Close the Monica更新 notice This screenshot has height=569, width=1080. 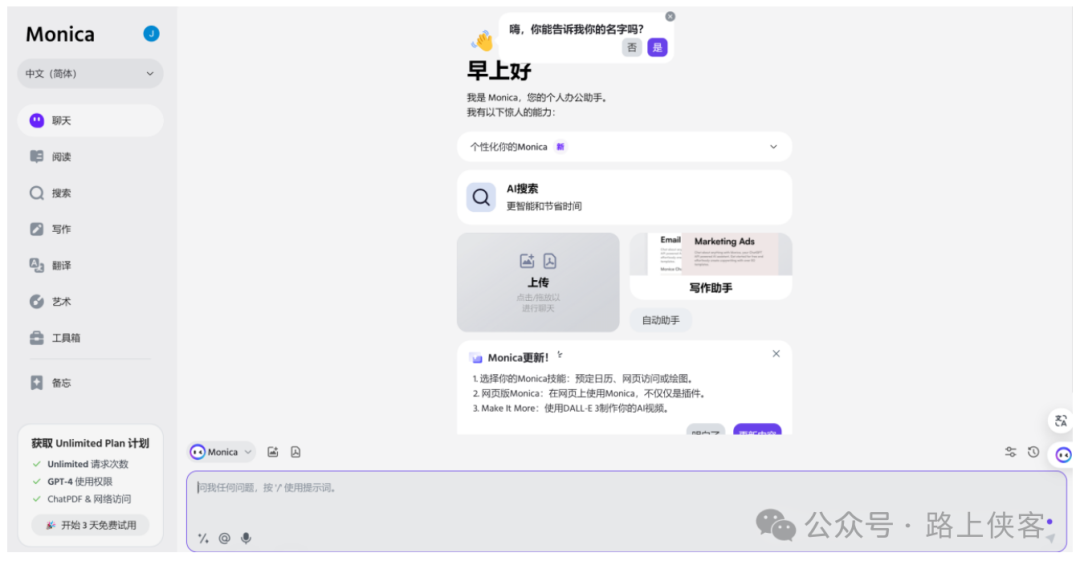[776, 353]
